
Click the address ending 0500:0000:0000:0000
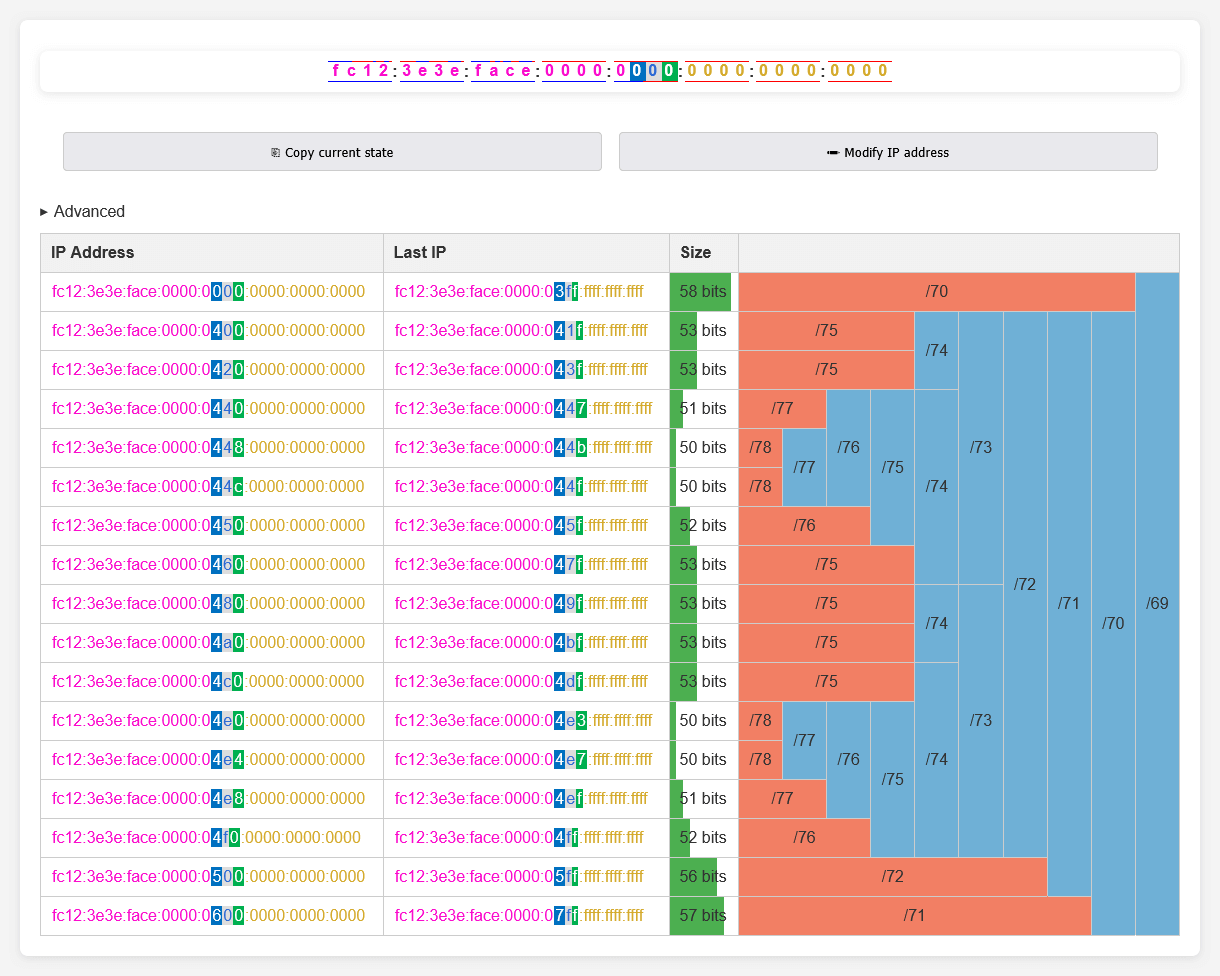[x=208, y=876]
